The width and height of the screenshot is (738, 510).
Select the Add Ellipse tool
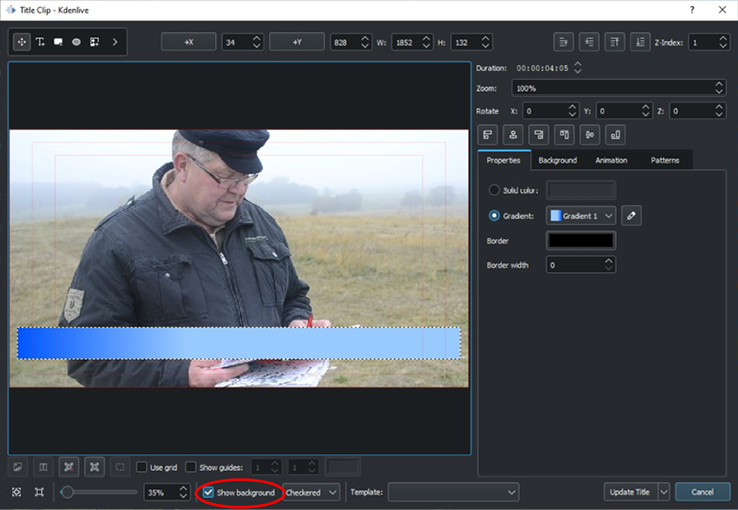coord(76,42)
